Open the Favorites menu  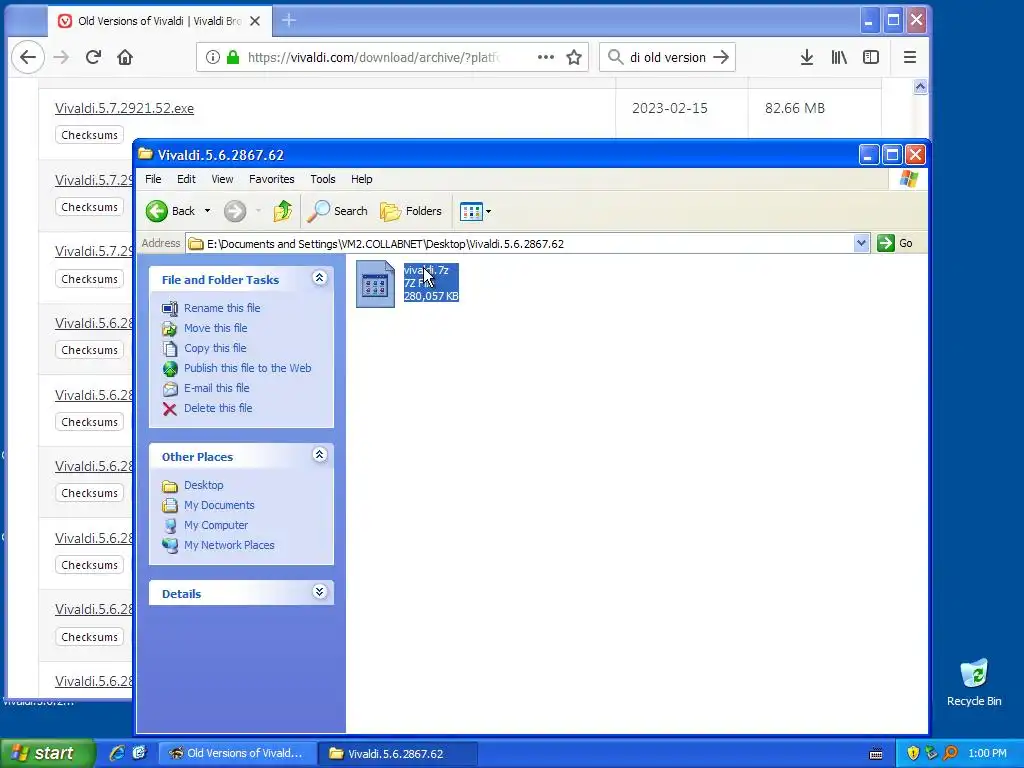point(272,179)
